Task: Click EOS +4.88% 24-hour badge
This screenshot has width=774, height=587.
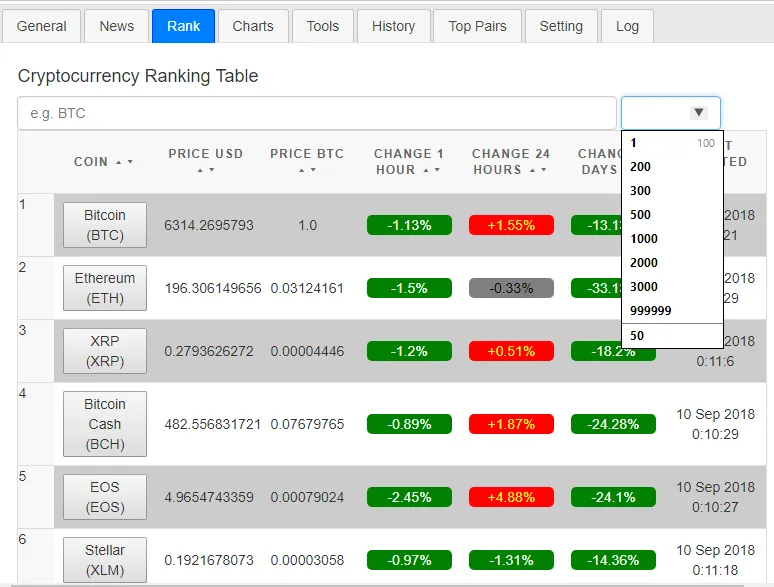Action: click(511, 497)
